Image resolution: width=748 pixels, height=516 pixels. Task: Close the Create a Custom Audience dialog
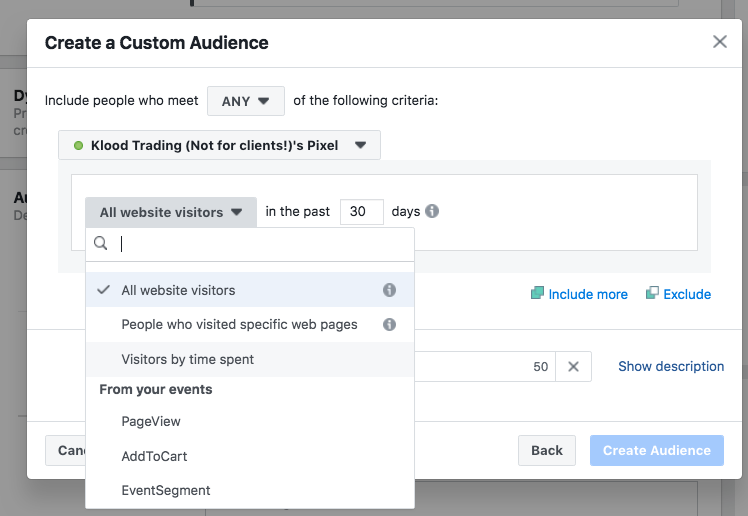point(719,42)
